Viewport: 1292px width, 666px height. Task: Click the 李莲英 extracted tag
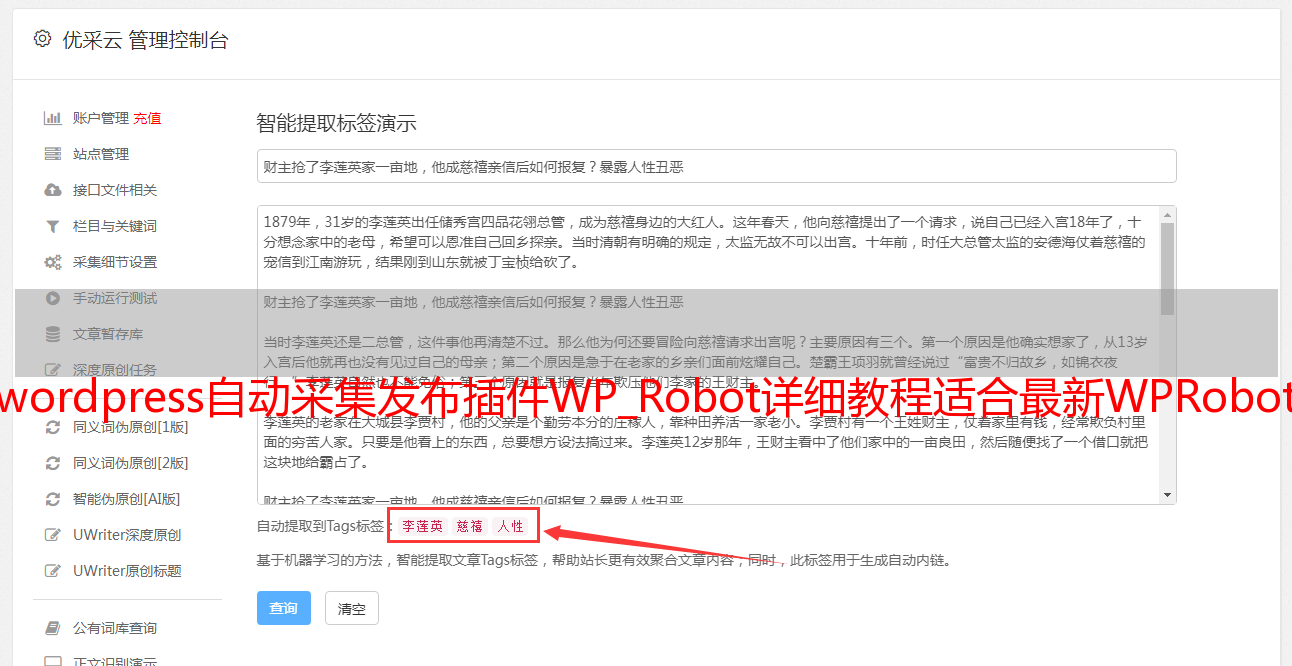423,526
